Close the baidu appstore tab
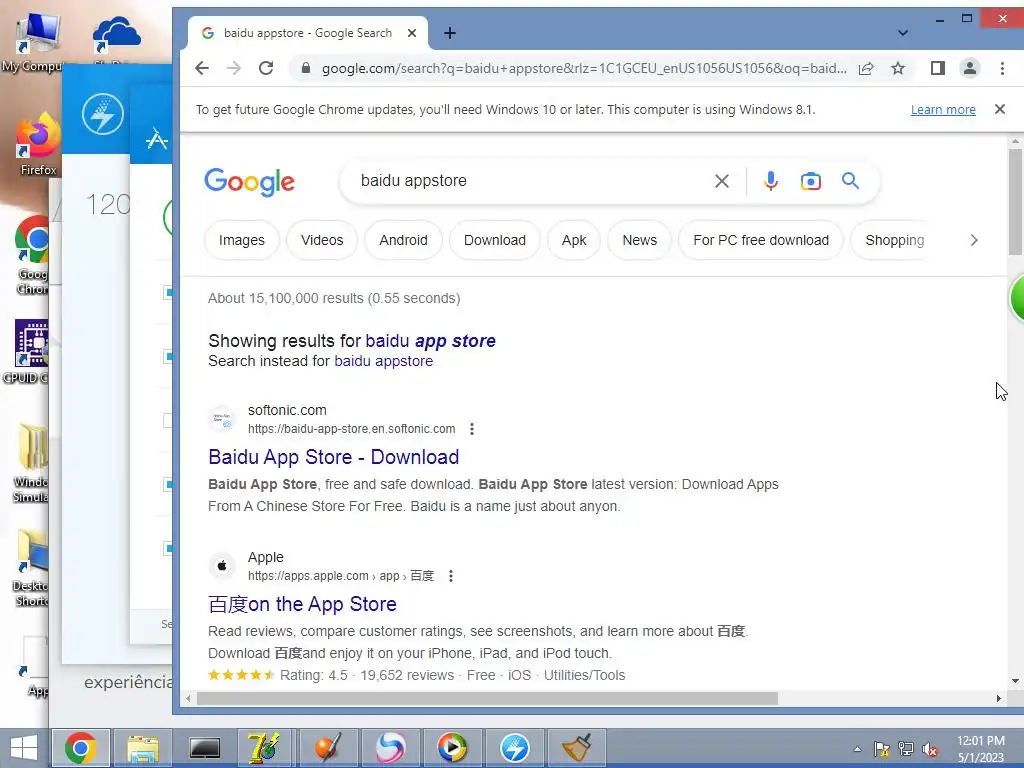The width and height of the screenshot is (1024, 768). [x=412, y=33]
